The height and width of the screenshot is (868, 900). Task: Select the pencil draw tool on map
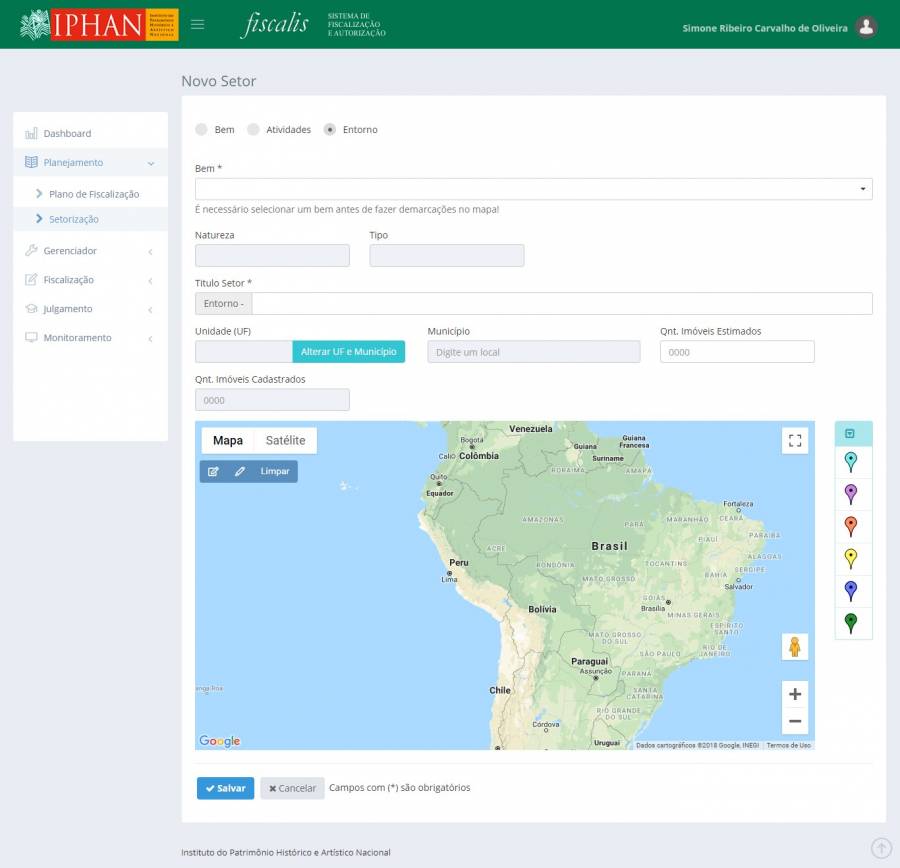point(240,471)
